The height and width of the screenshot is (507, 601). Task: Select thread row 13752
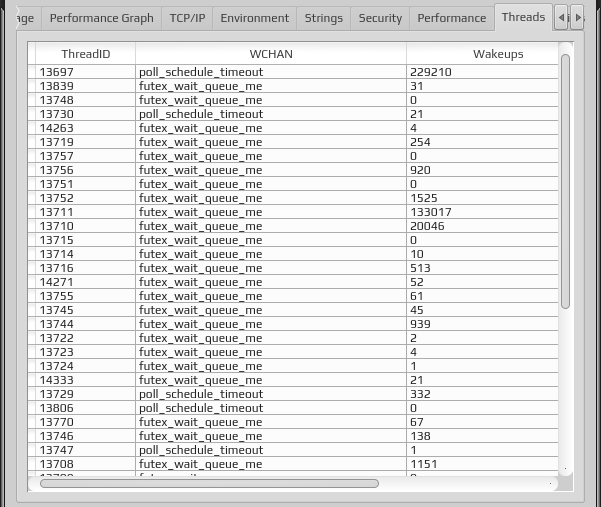(293, 198)
